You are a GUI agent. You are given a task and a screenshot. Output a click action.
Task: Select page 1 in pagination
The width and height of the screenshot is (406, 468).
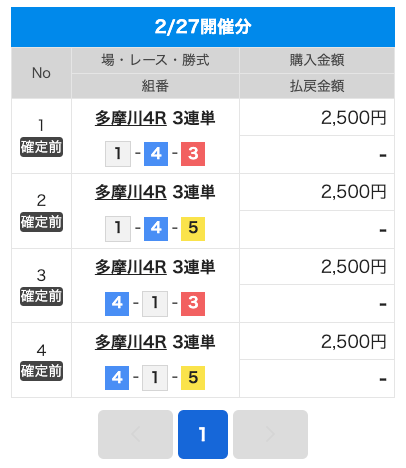203,434
